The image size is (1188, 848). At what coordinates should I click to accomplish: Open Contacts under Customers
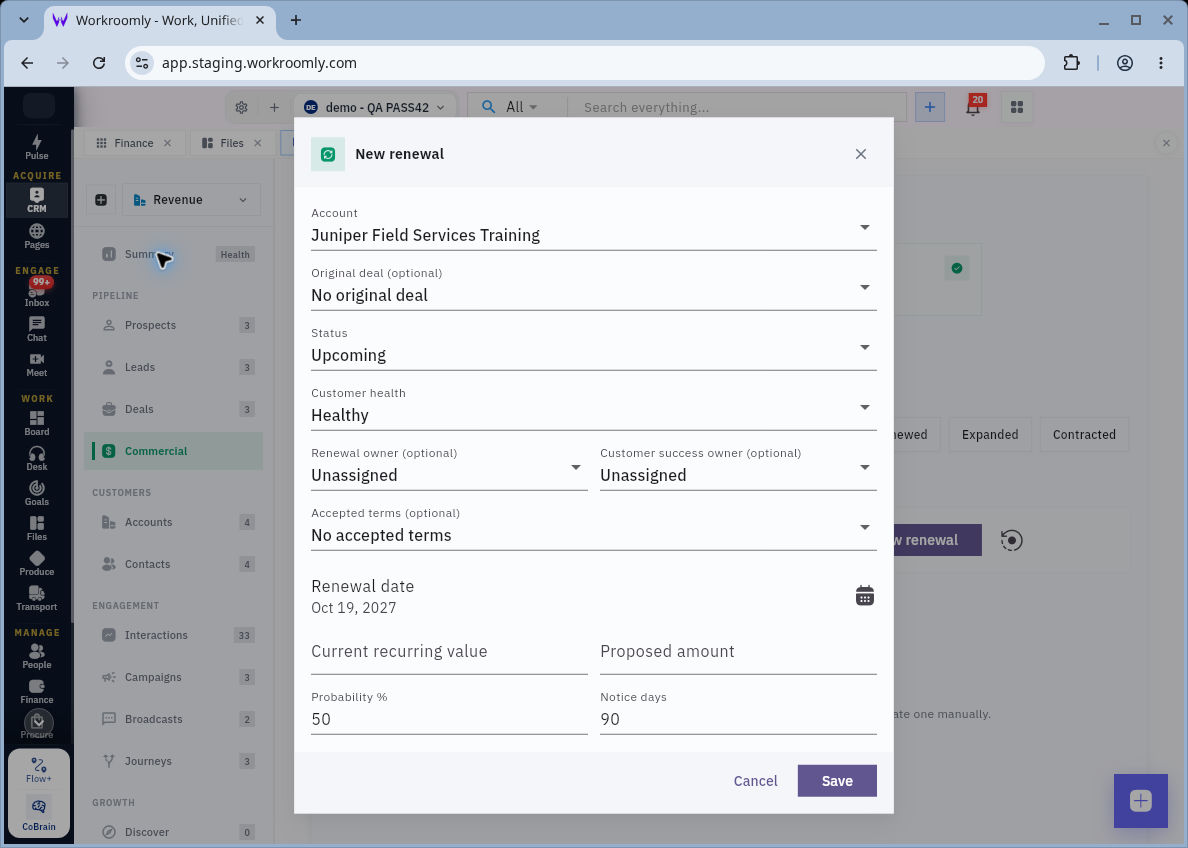pos(174,564)
